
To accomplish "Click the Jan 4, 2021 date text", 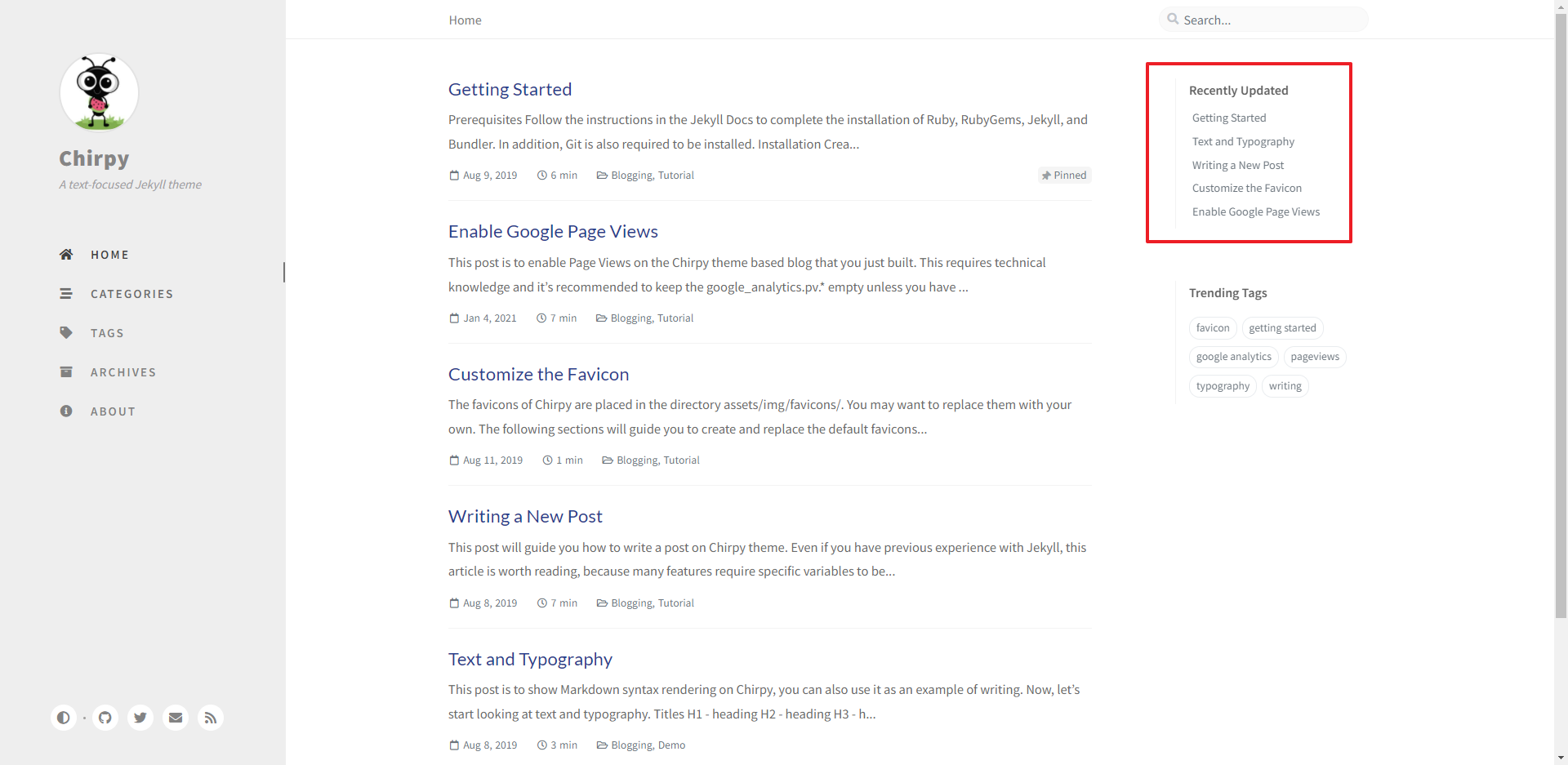I will click(x=490, y=318).
